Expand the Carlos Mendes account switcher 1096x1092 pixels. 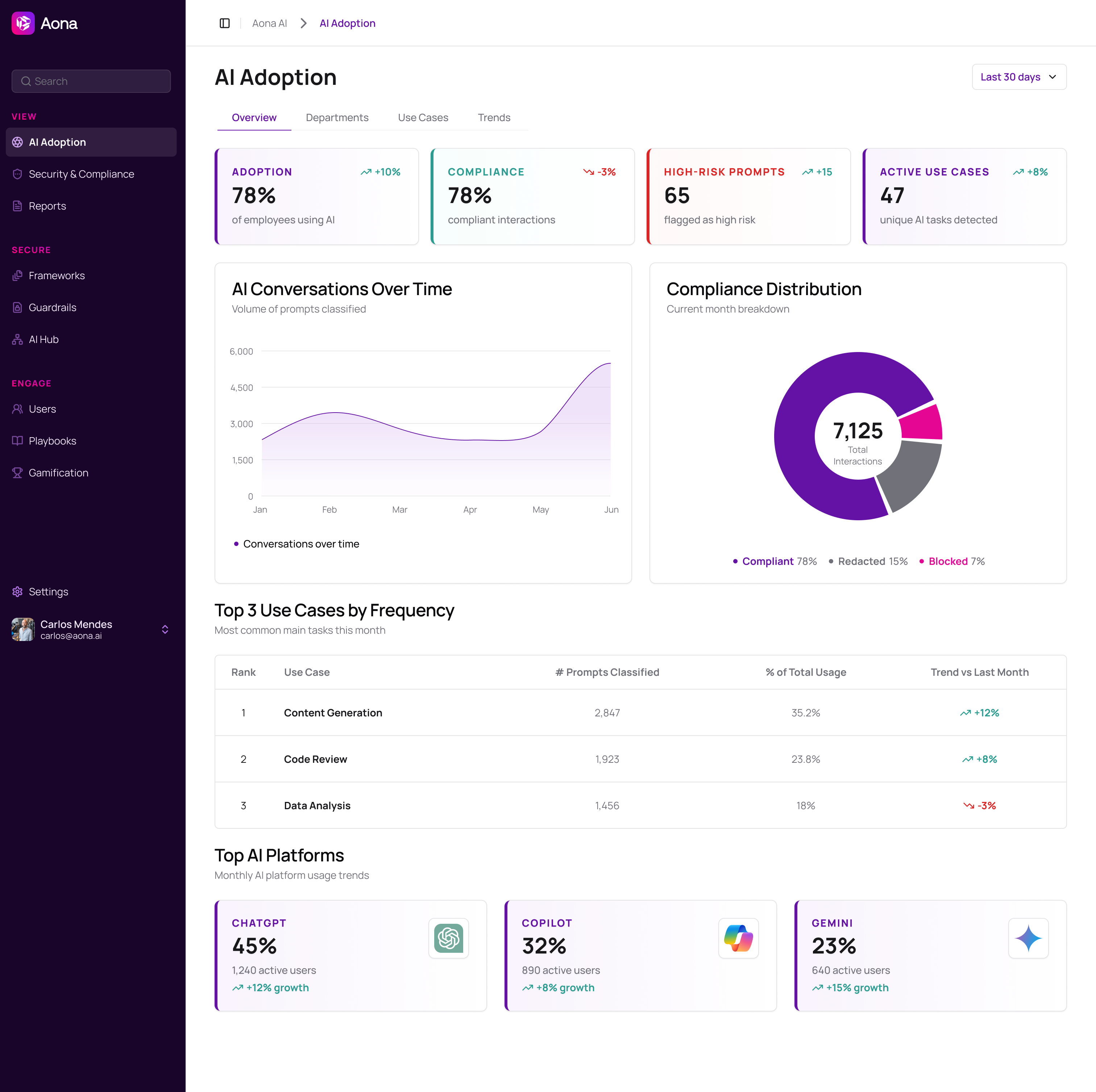165,629
